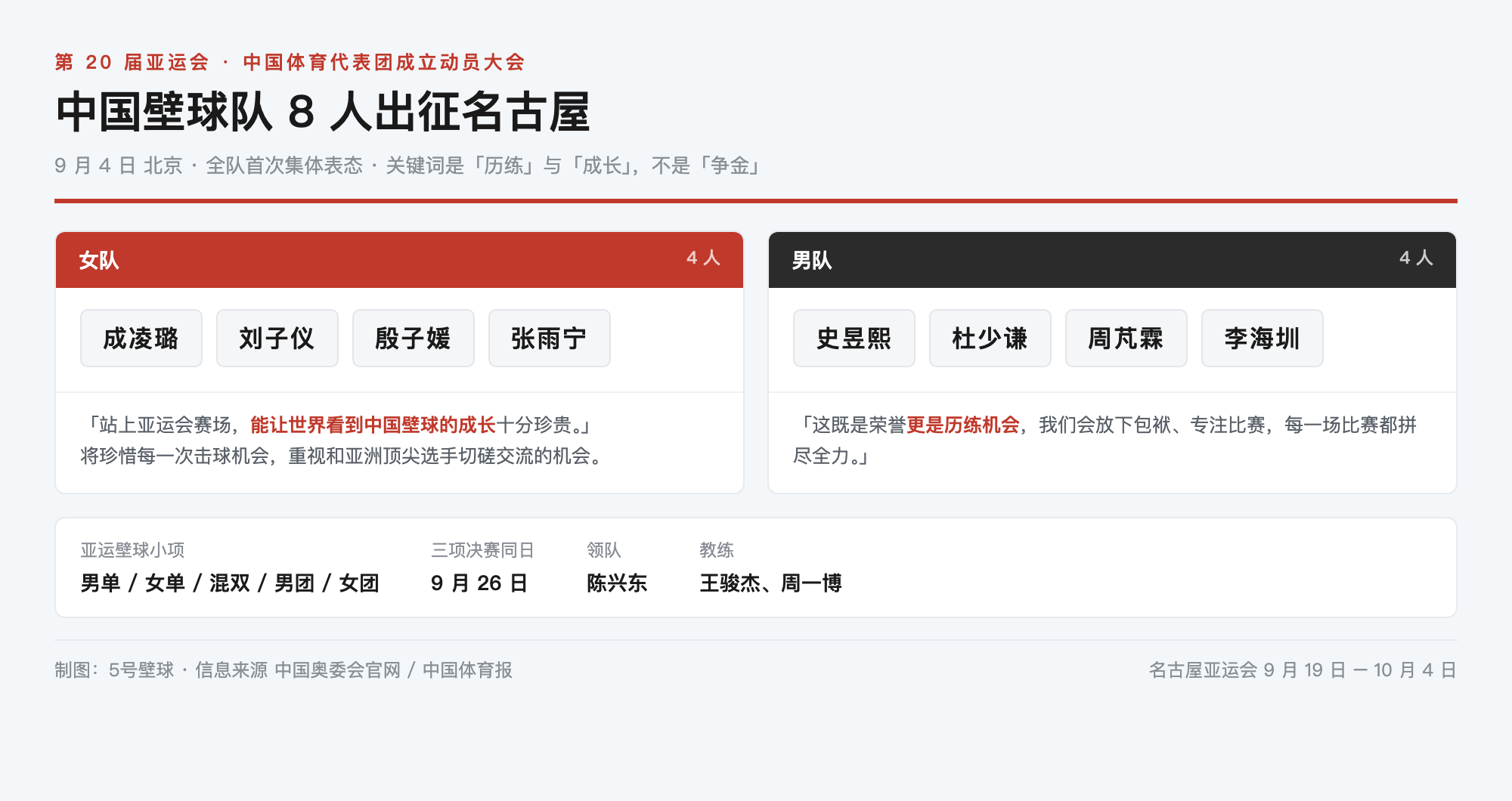This screenshot has height=801, width=1512.
Task: Click highlighted text 能让世界看到中国壁球的成长
Action: click(373, 425)
